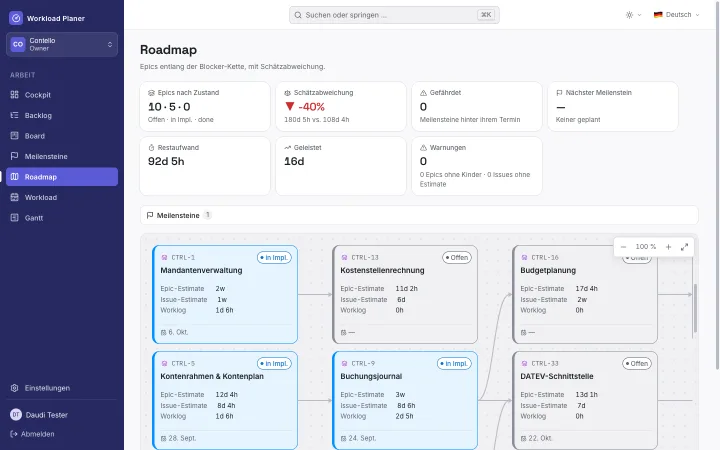Click the Abmelden logout arrow icon

pyautogui.click(x=14, y=434)
